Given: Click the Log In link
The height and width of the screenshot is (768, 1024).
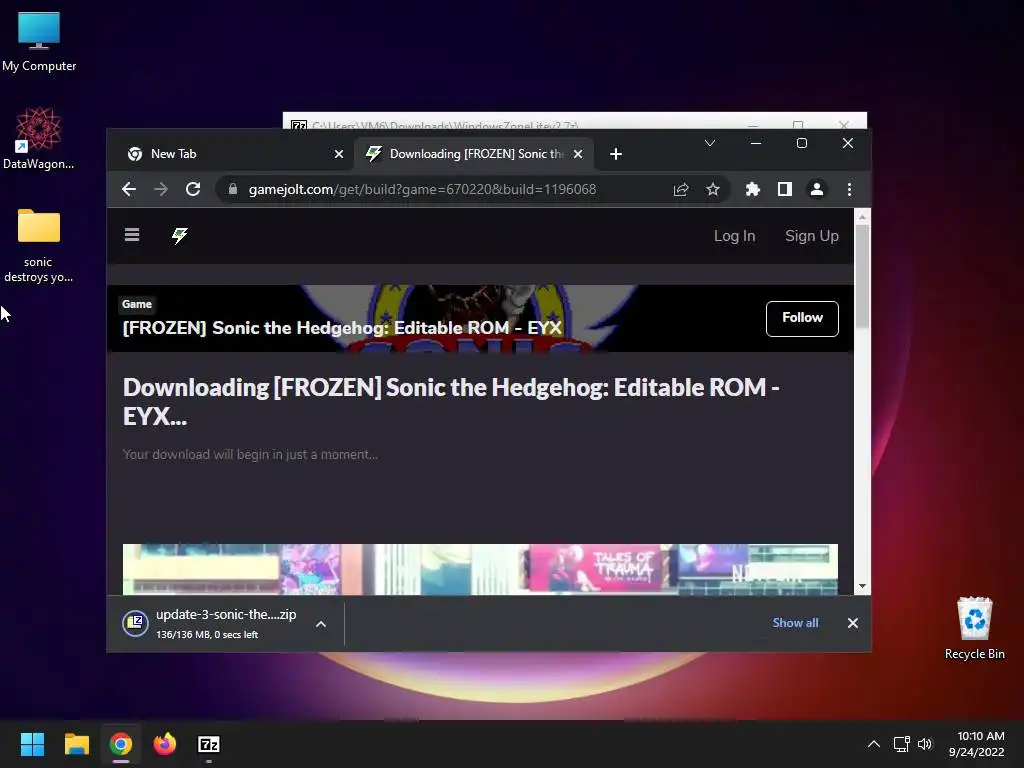Looking at the screenshot, I should (734, 236).
